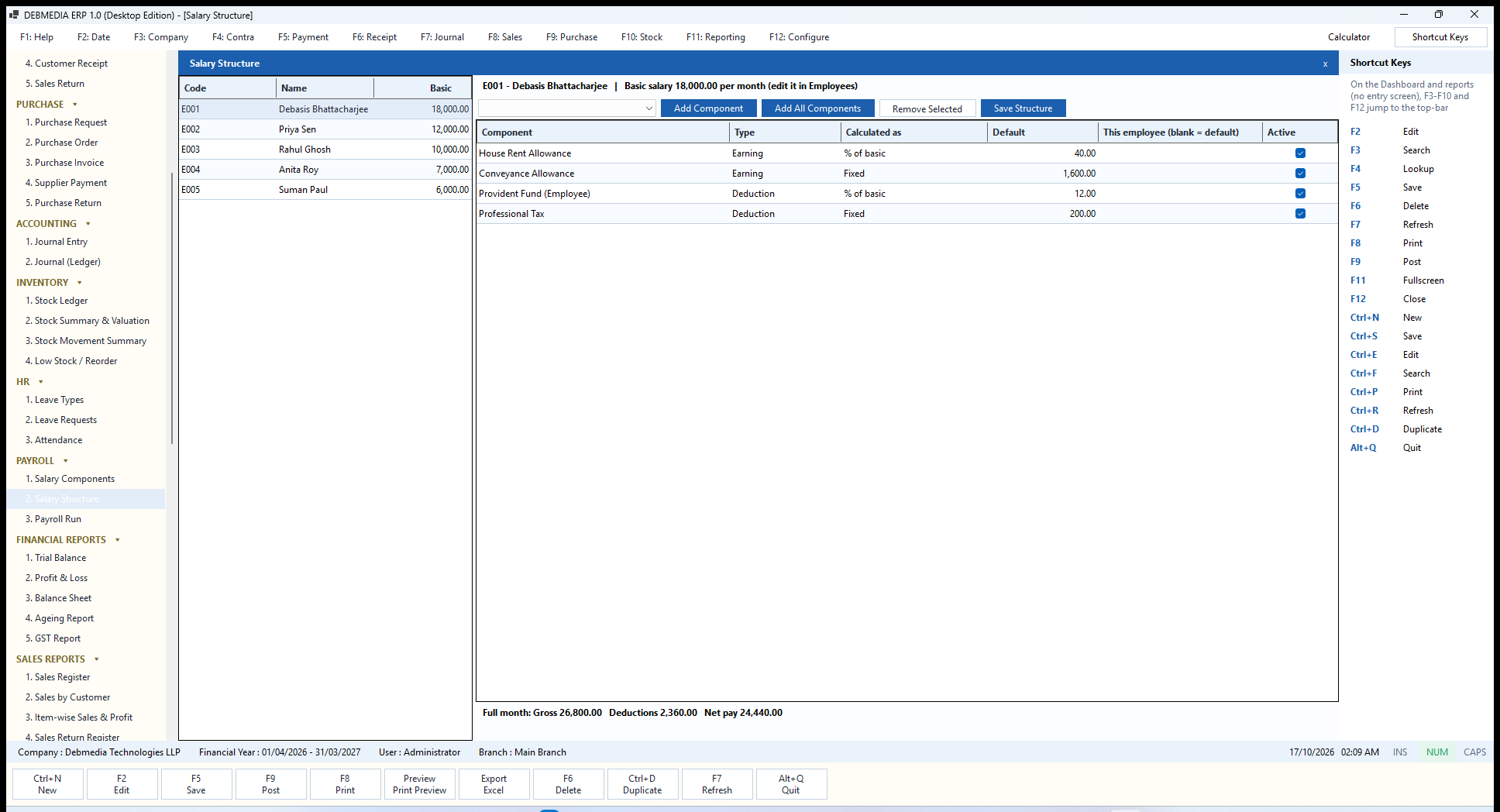Click F6 Delete bottom toolbar button

(x=568, y=784)
